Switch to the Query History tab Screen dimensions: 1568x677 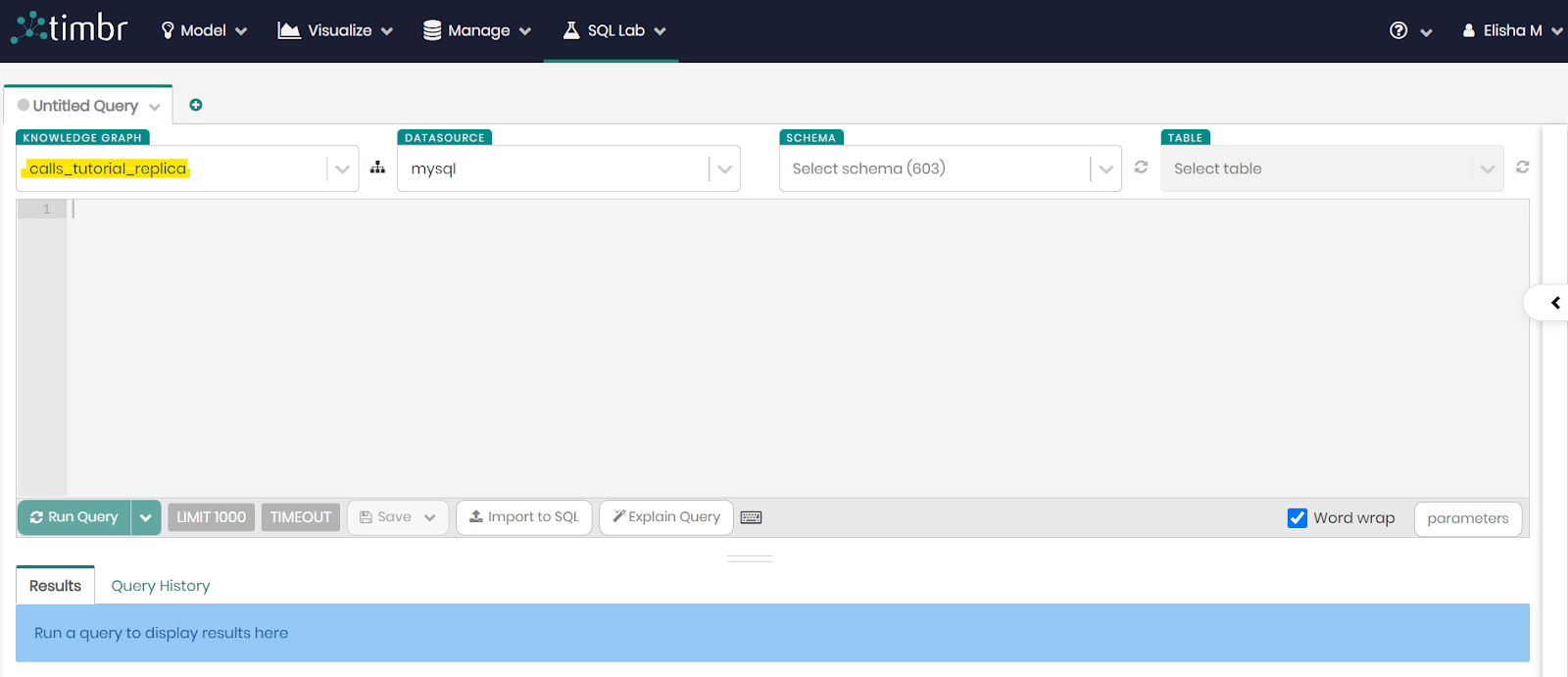[x=161, y=586]
